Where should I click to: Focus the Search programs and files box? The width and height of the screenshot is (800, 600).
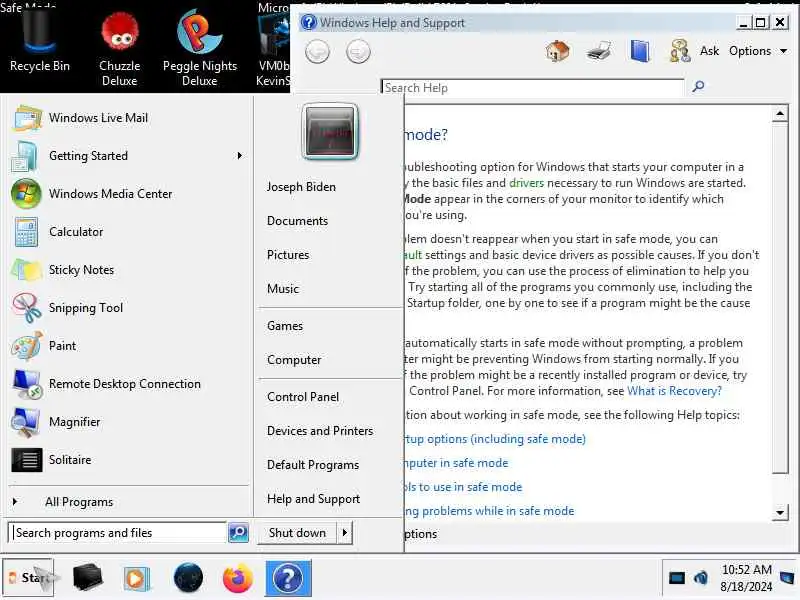coord(117,533)
